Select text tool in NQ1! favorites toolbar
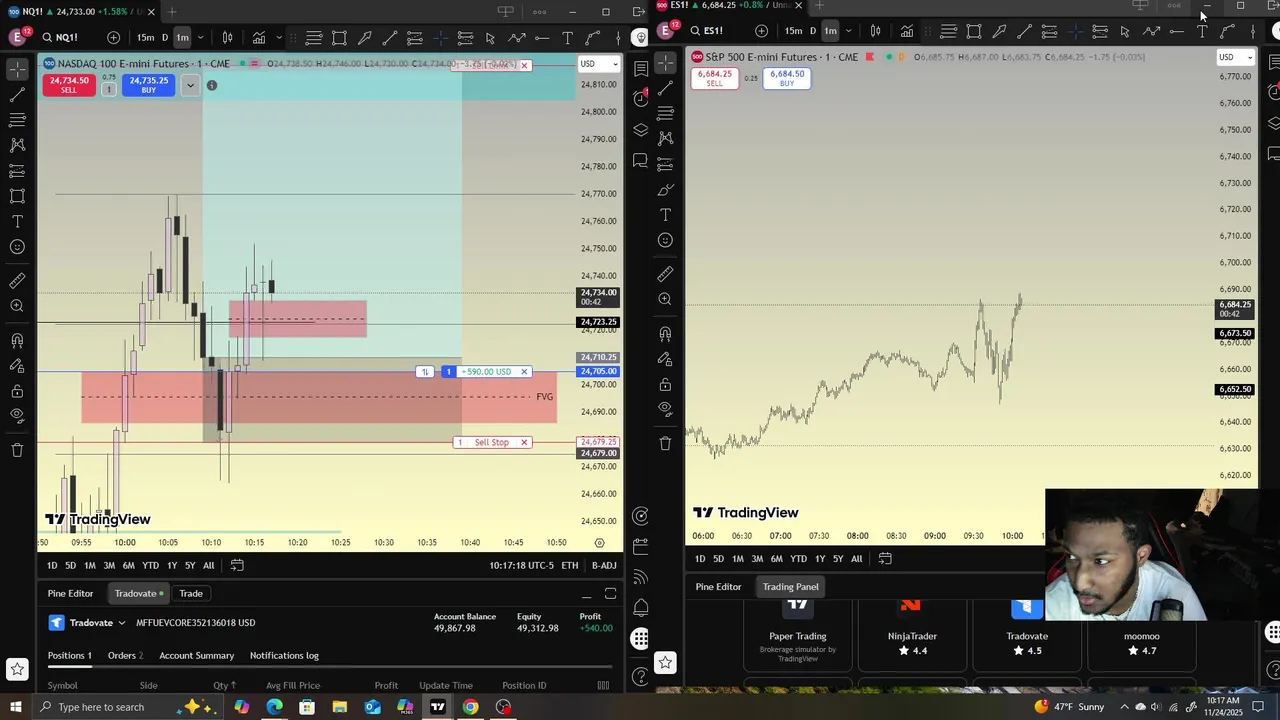1280x720 pixels. [567, 38]
